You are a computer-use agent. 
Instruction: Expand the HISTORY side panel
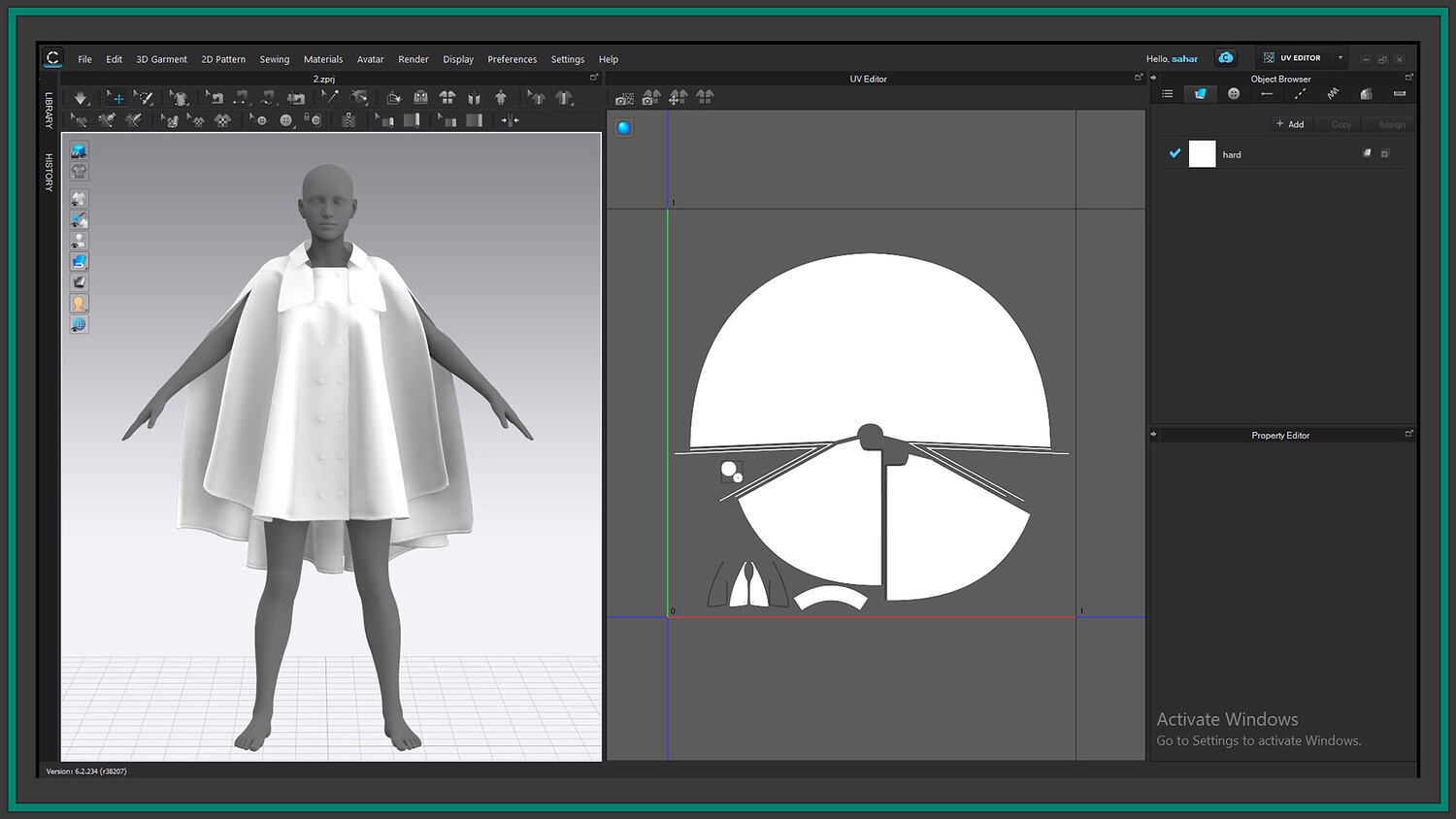pyautogui.click(x=49, y=172)
